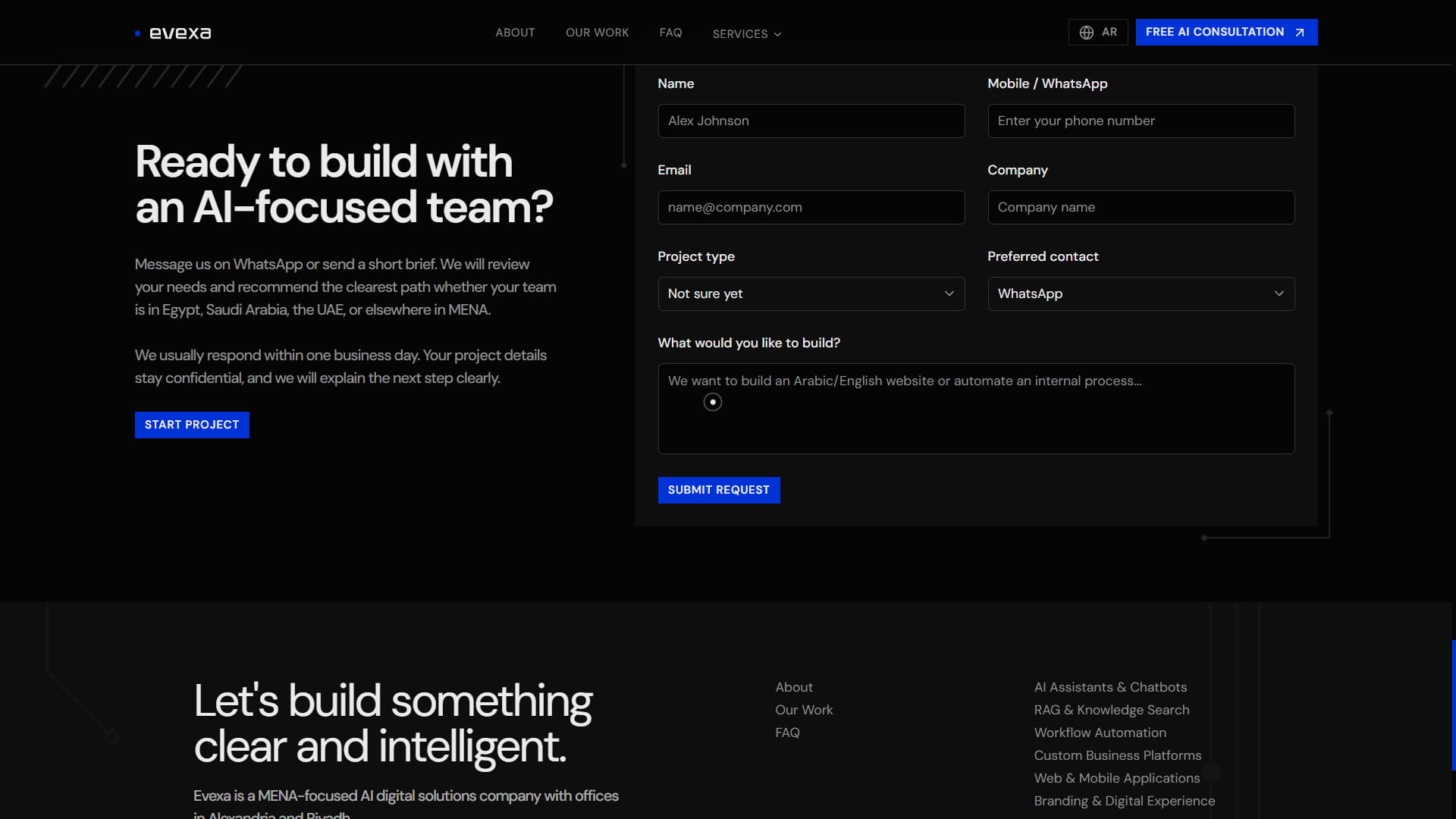
Task: Open the footer About link
Action: [793, 687]
